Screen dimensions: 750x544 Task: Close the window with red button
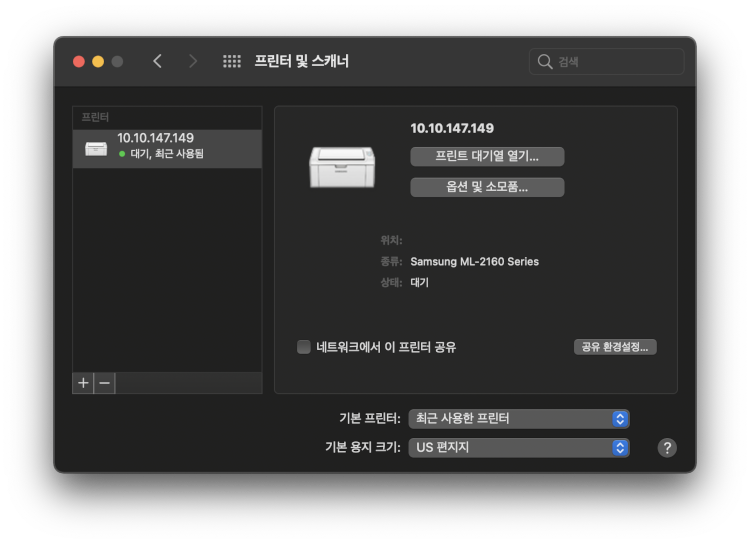click(79, 62)
